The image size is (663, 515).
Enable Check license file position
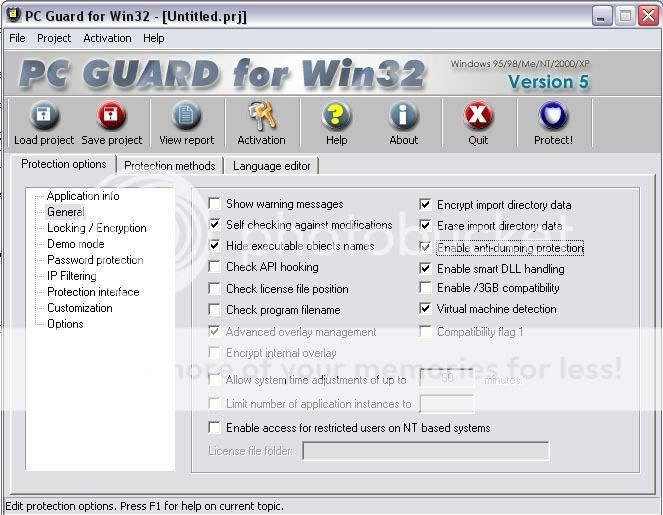coord(214,289)
